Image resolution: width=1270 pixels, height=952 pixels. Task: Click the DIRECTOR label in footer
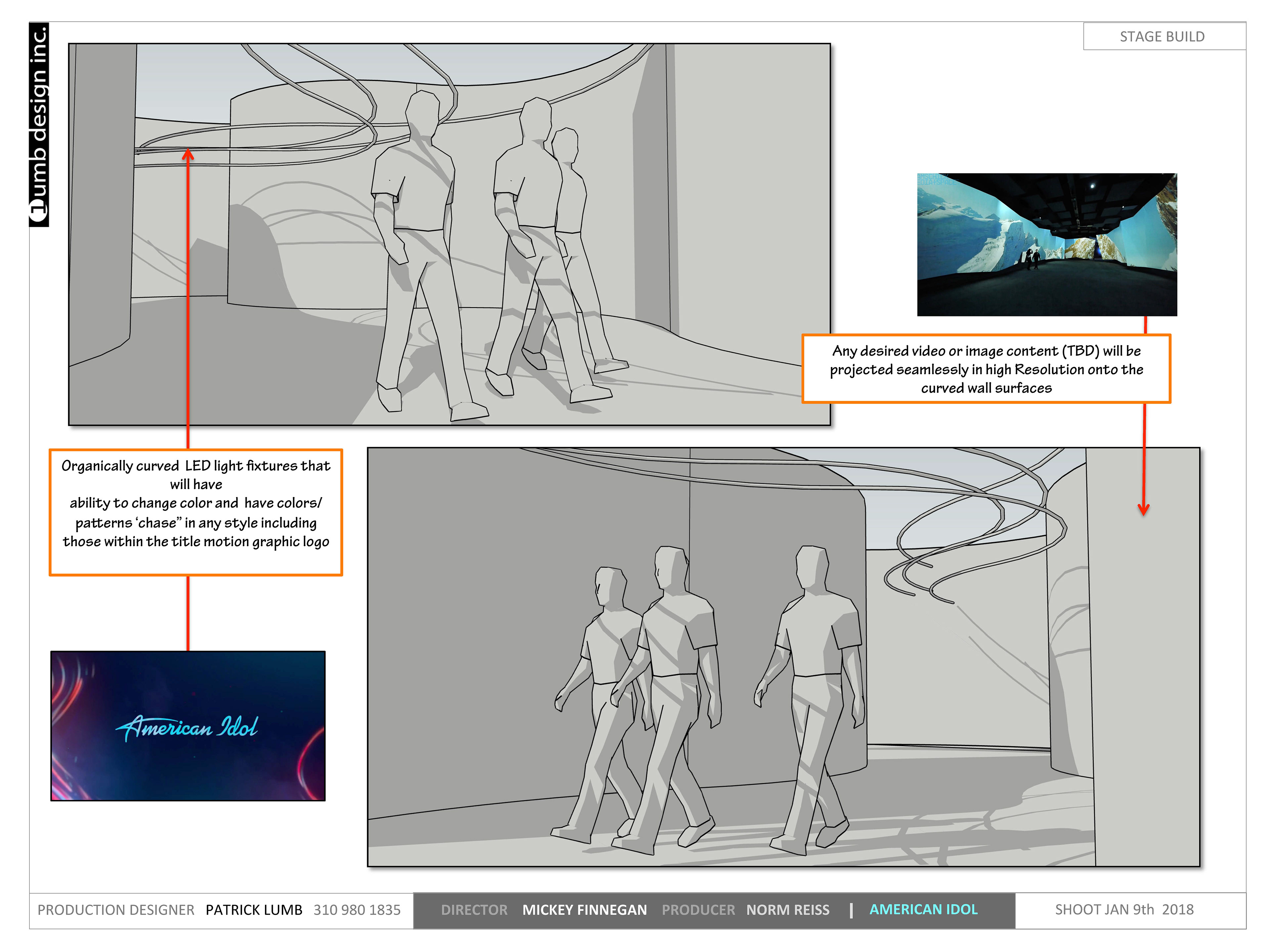coord(474,910)
